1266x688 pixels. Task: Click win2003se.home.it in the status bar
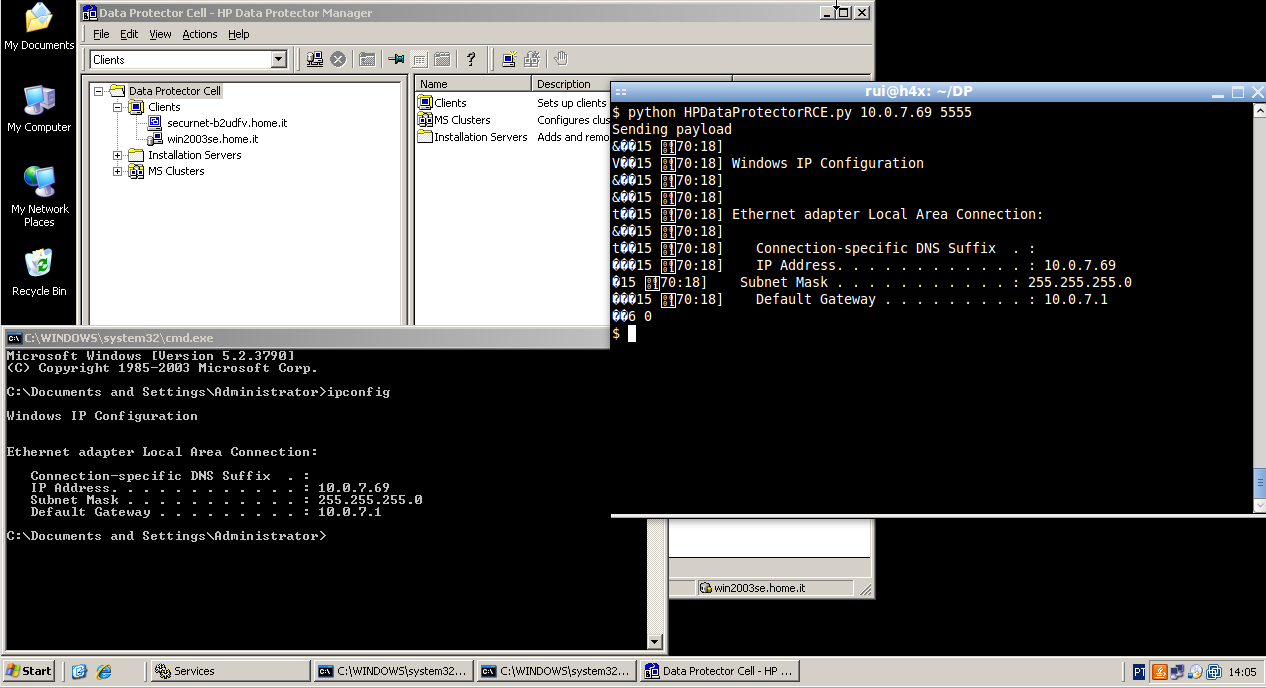(x=759, y=588)
